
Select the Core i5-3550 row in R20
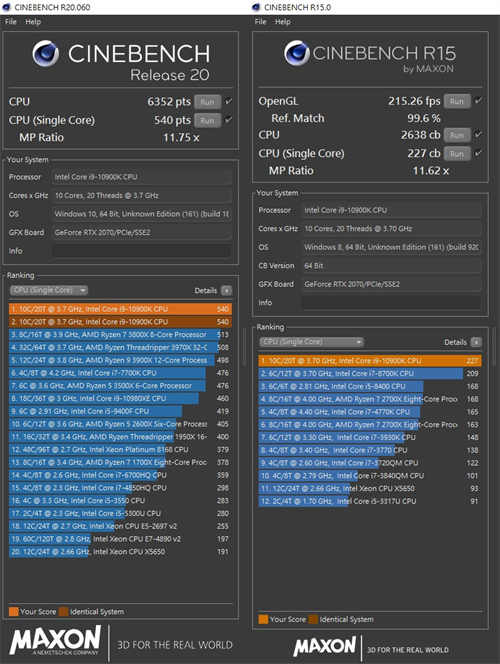click(120, 501)
